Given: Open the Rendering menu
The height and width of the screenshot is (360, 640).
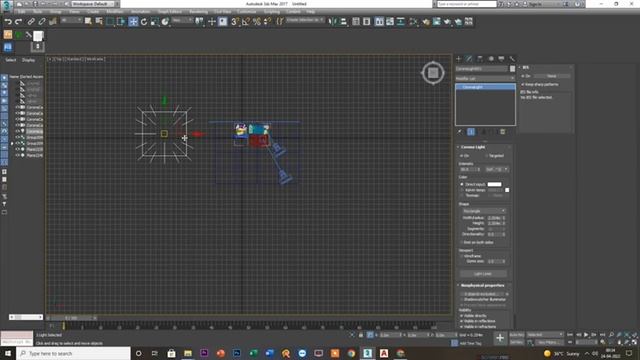Looking at the screenshot, I should pos(199,11).
